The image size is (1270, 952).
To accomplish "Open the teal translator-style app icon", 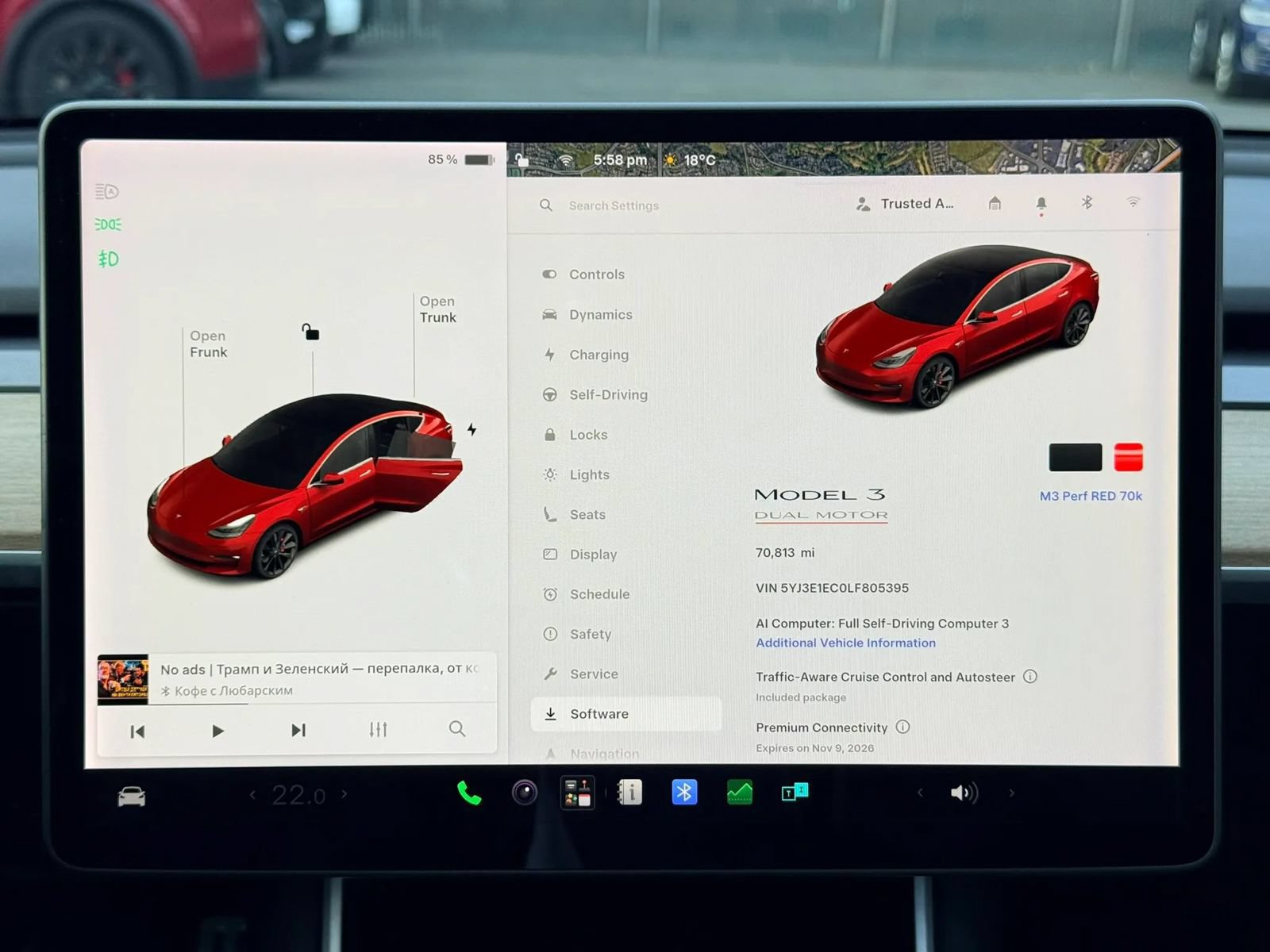I will (x=795, y=792).
